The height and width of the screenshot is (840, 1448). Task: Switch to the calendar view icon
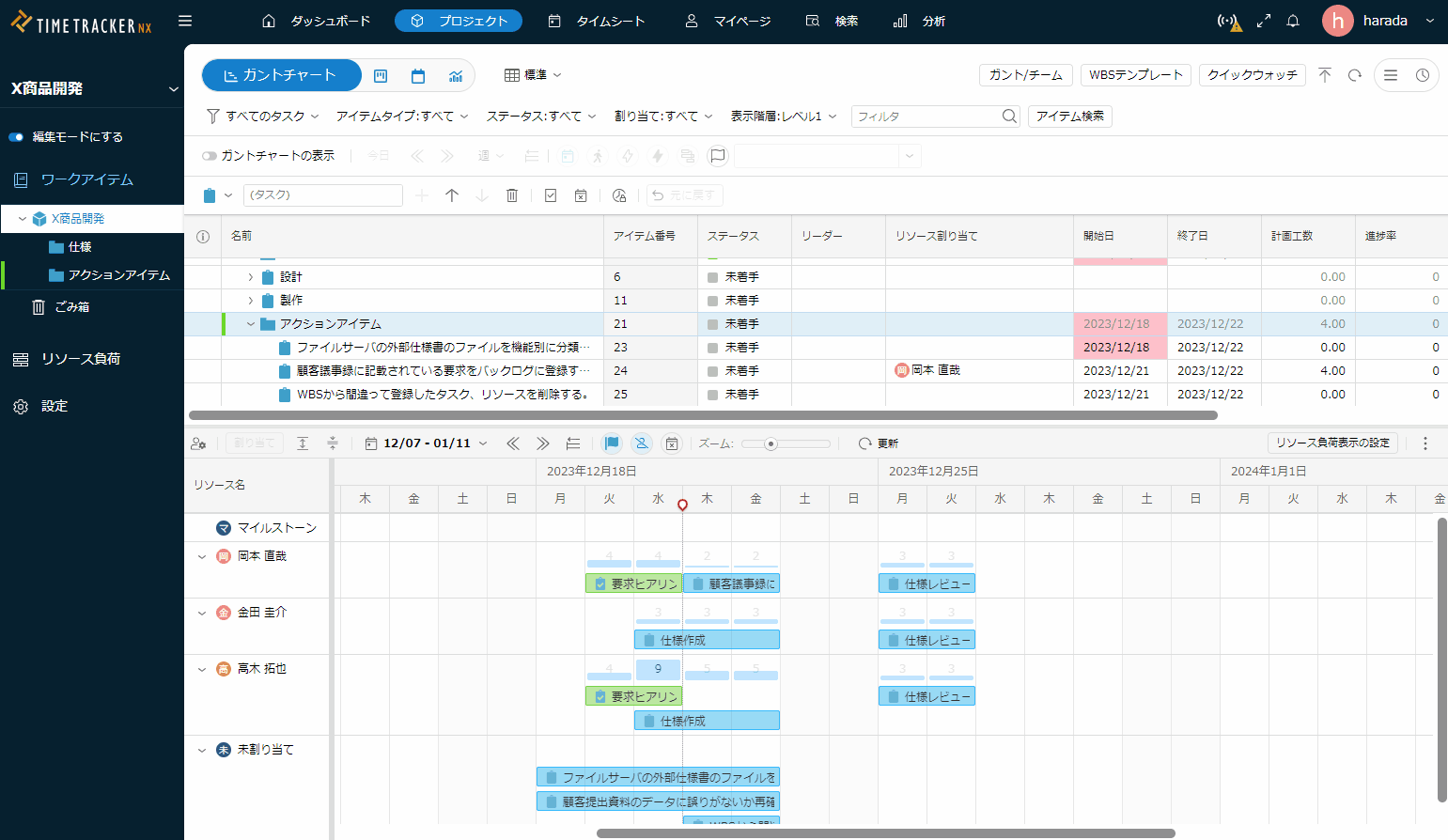point(418,76)
